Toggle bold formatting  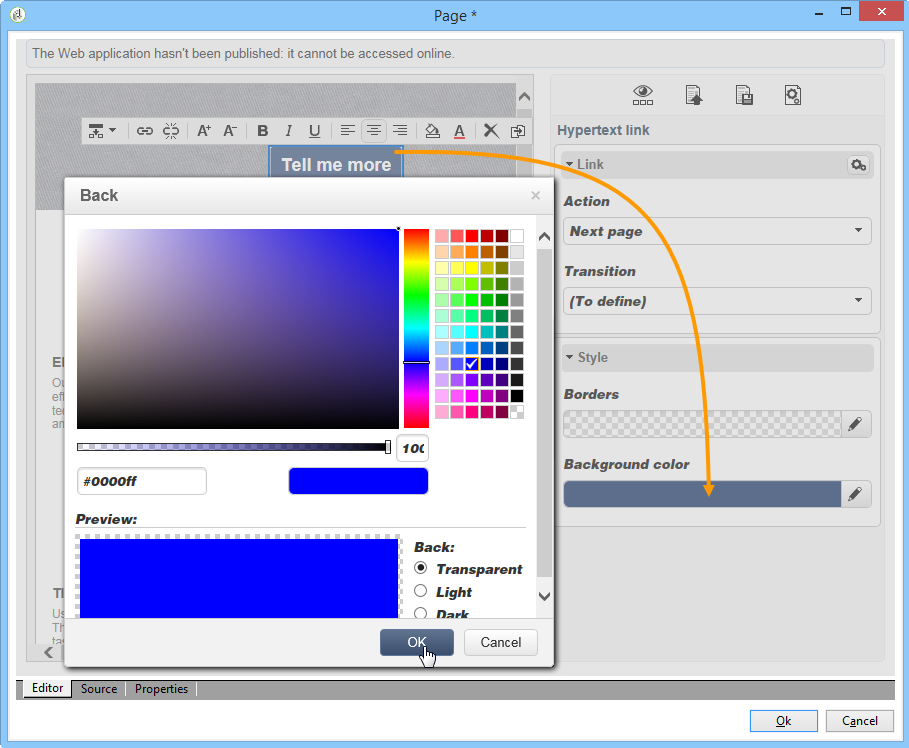tap(263, 131)
